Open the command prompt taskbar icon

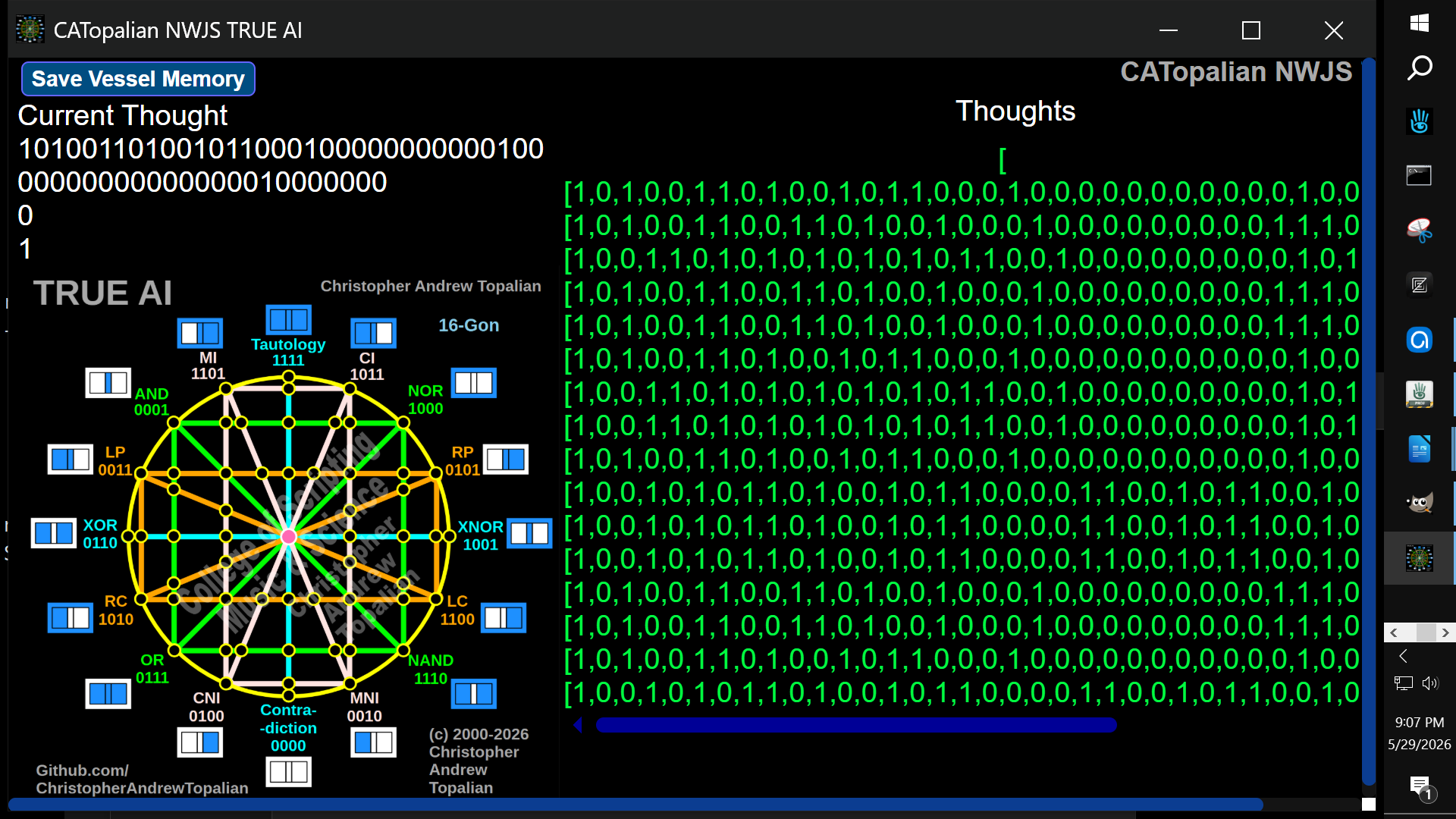(1420, 175)
